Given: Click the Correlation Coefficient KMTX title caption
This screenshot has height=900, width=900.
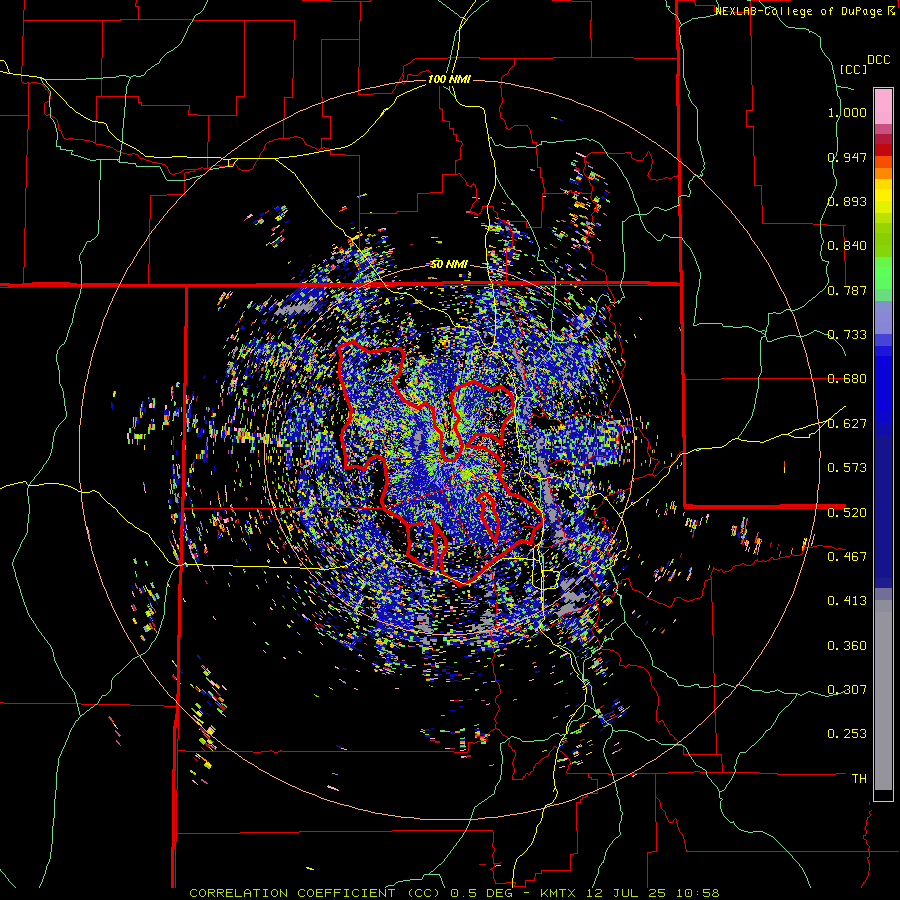Looking at the screenshot, I should tap(454, 893).
